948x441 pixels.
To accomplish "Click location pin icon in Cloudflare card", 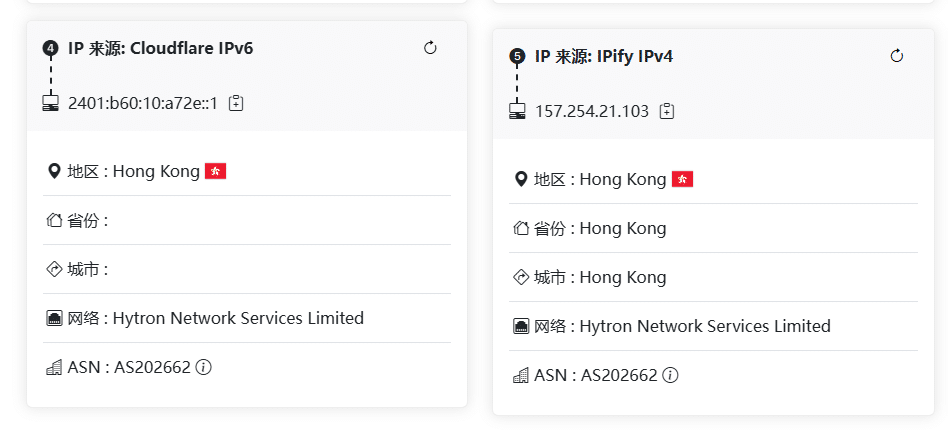I will pos(54,171).
